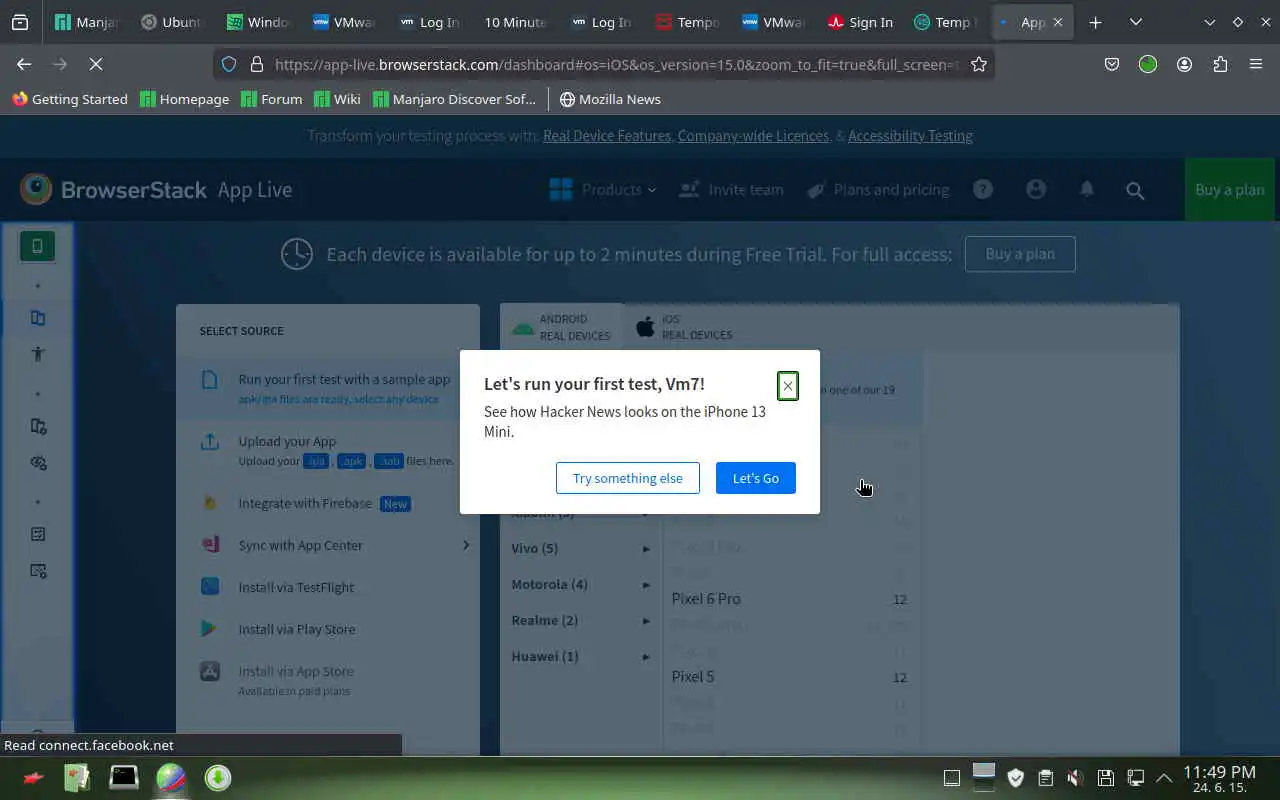Screen dimensions: 1280x800
Task: Open Company-wide Licences link
Action: pos(753,136)
